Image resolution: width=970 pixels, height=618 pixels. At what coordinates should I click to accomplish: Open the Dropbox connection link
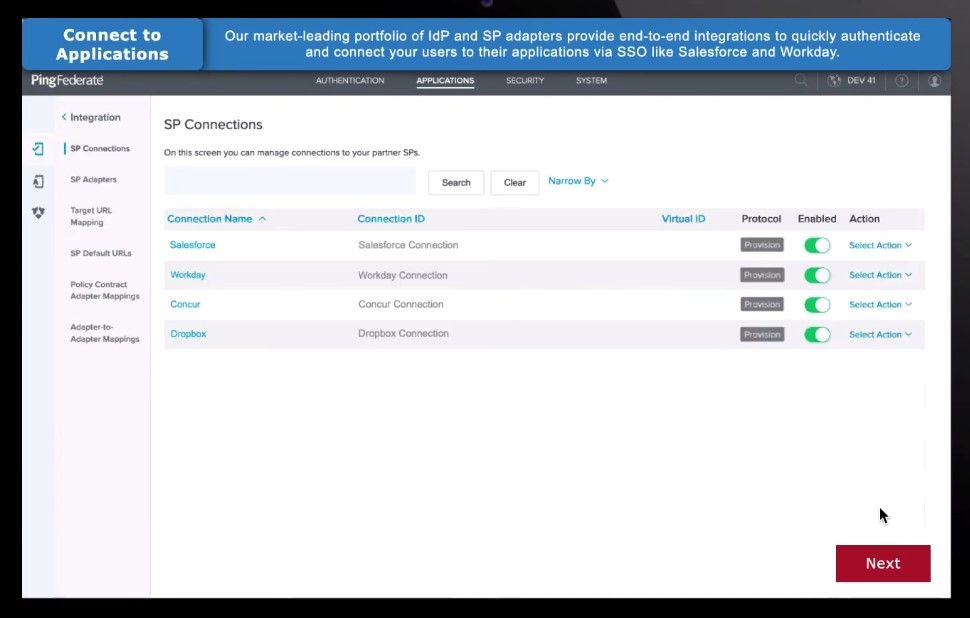(188, 334)
